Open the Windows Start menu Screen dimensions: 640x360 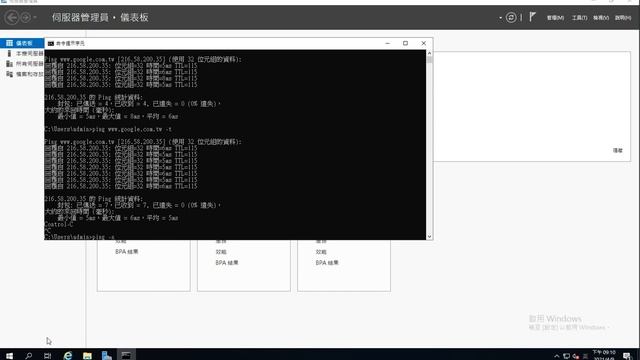[x=9, y=356]
